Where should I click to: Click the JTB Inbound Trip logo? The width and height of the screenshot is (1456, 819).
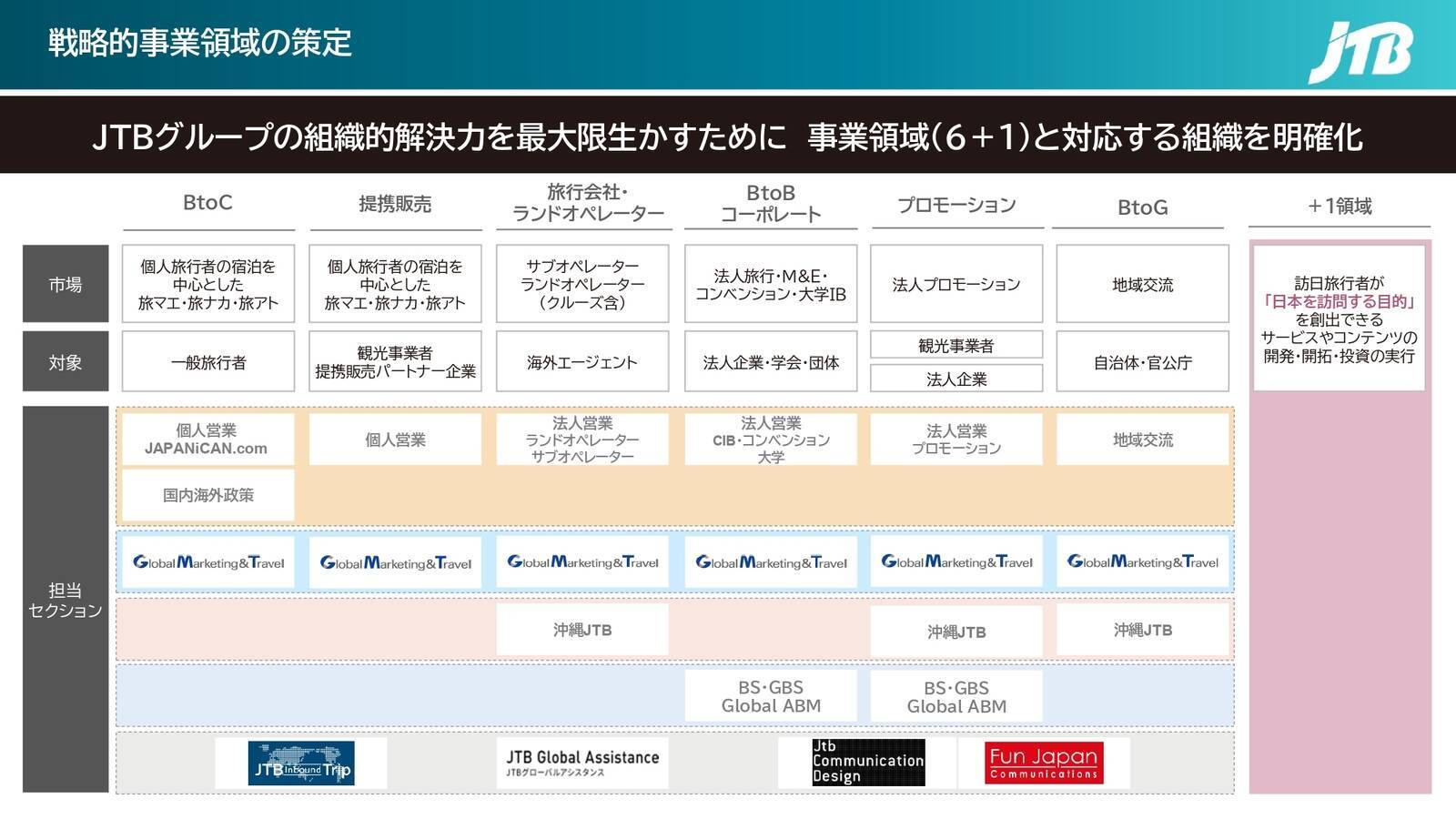301,763
